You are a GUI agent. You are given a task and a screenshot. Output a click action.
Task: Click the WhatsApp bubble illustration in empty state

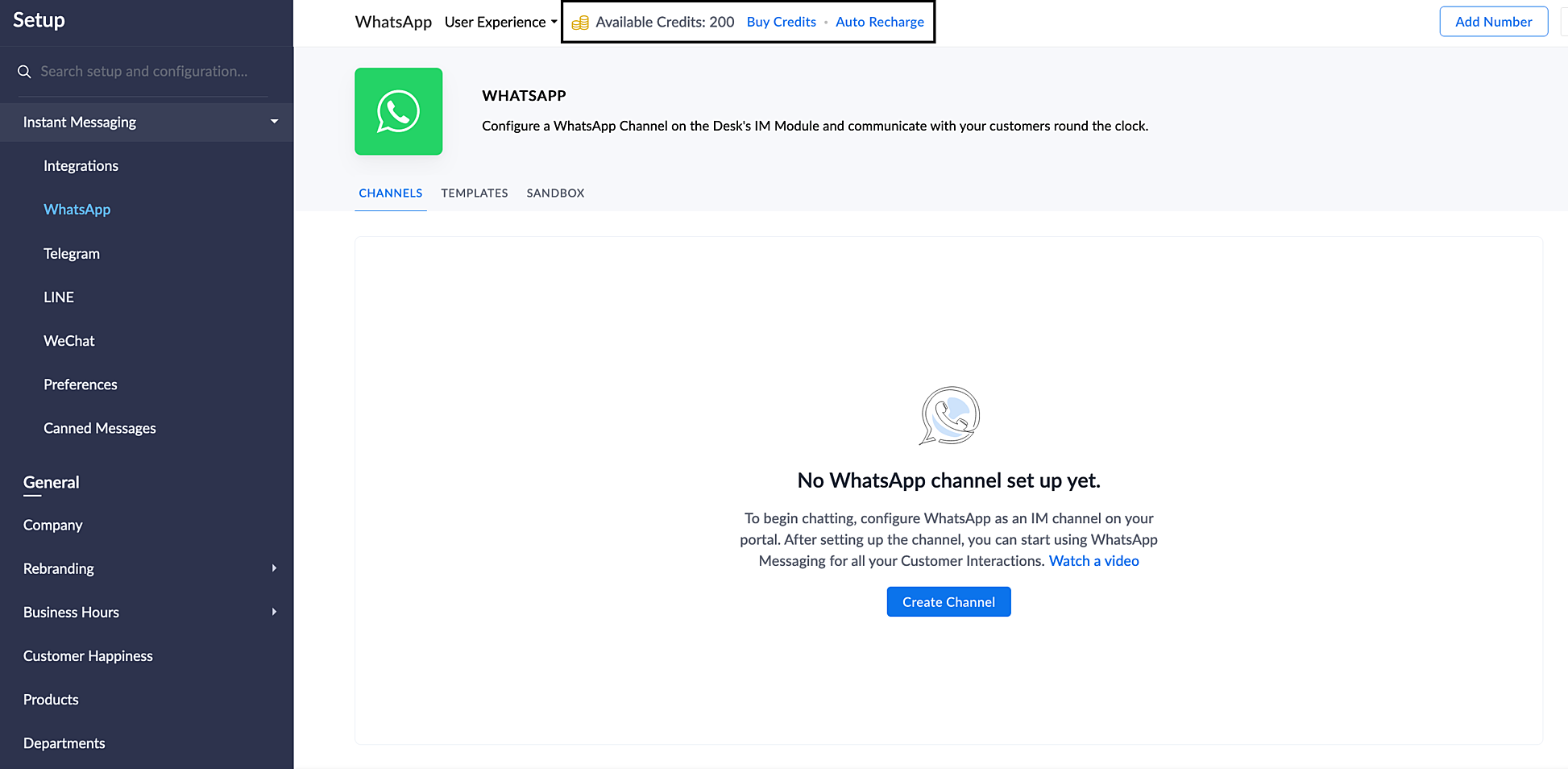pyautogui.click(x=949, y=416)
